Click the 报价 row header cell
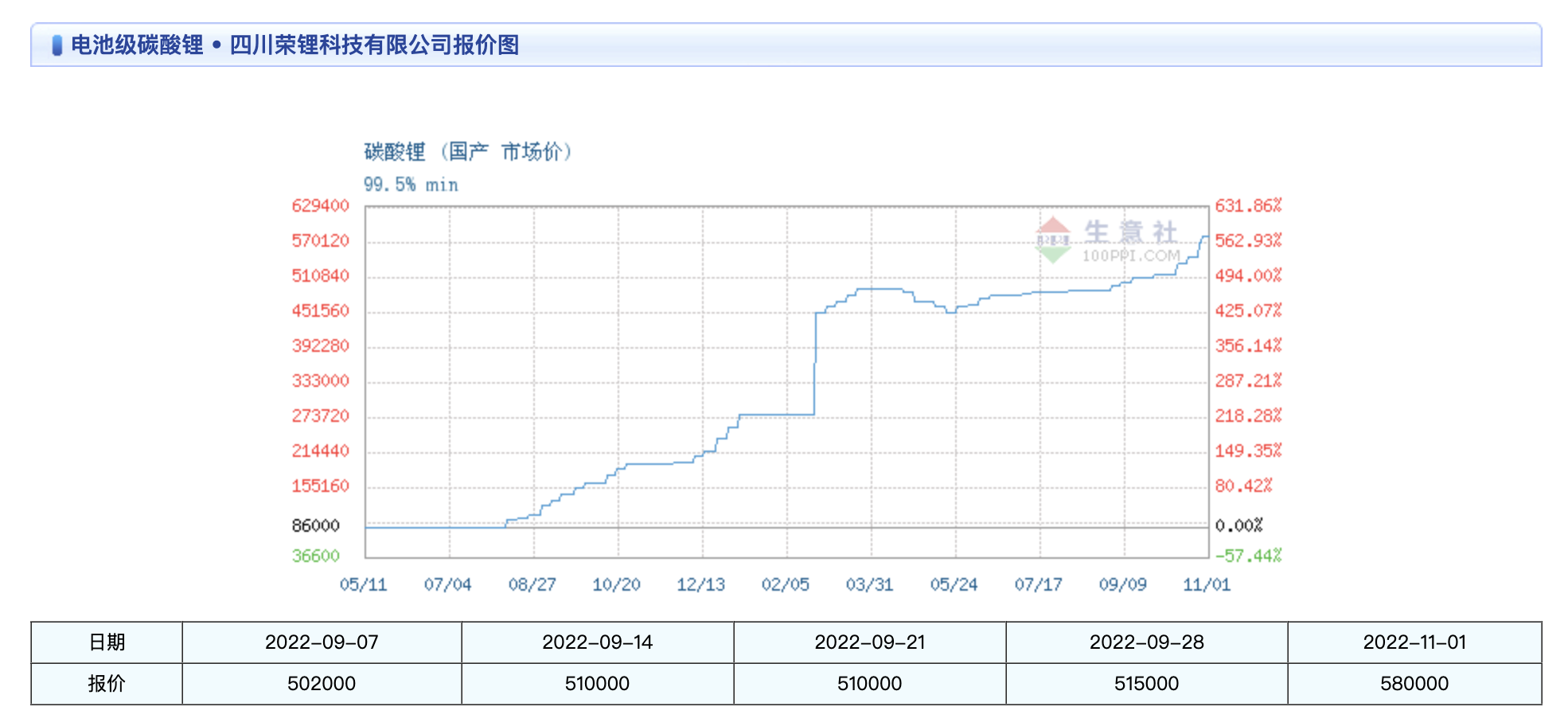Screen dimensions: 1568x726 tap(107, 684)
